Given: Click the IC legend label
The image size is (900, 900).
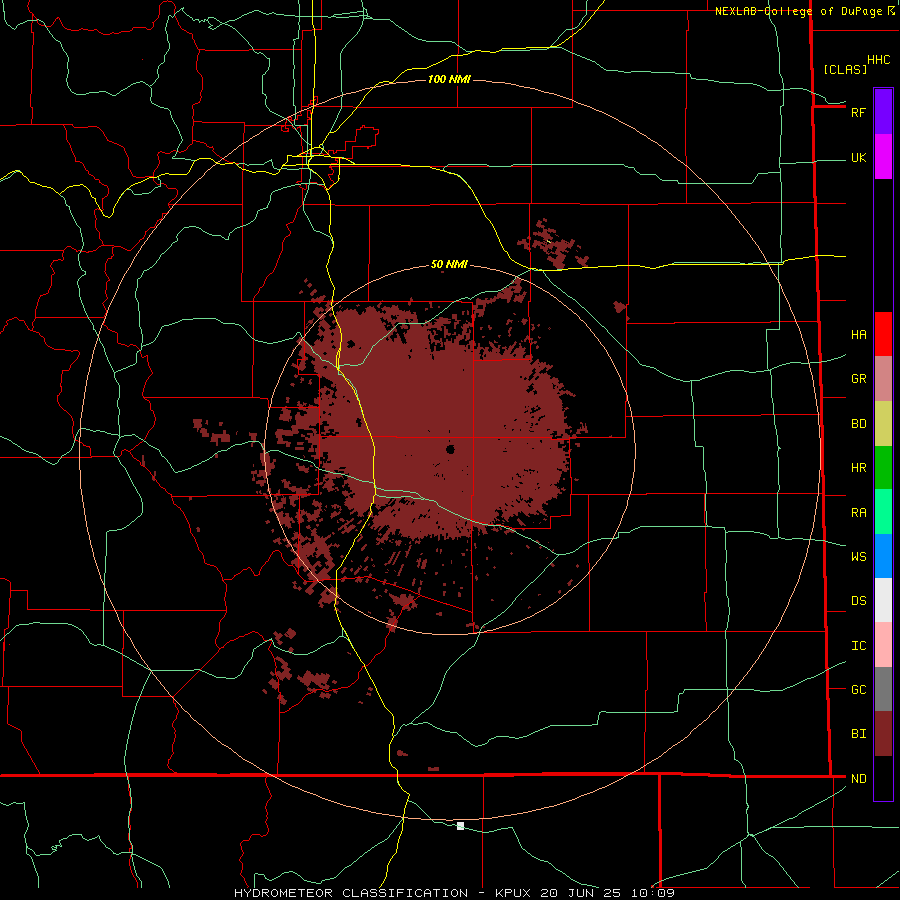Looking at the screenshot, I should [858, 646].
